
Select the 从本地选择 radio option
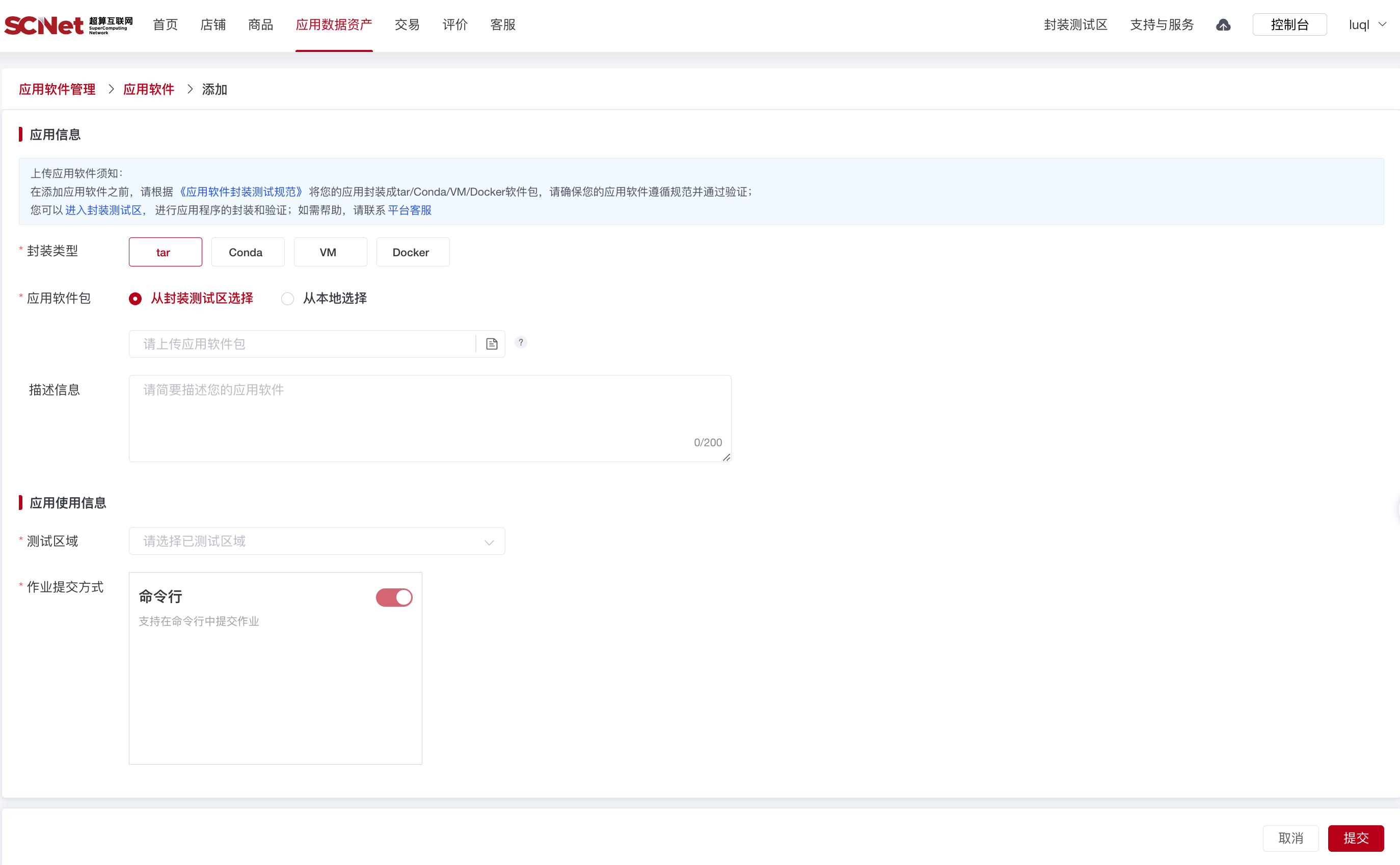click(288, 298)
